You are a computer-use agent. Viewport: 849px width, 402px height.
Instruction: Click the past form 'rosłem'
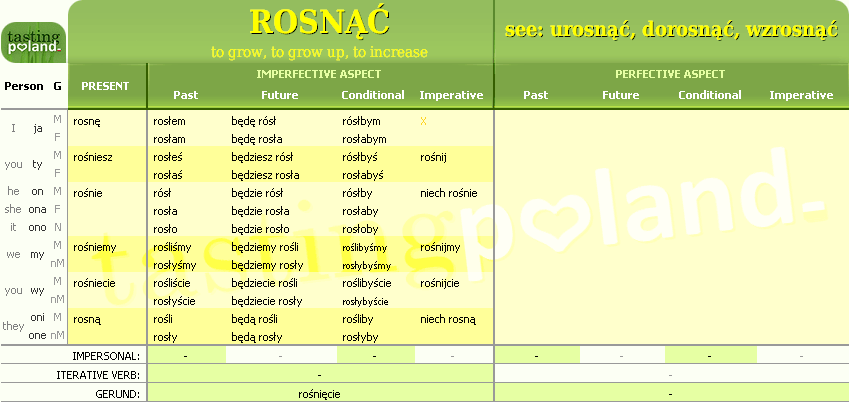click(169, 121)
